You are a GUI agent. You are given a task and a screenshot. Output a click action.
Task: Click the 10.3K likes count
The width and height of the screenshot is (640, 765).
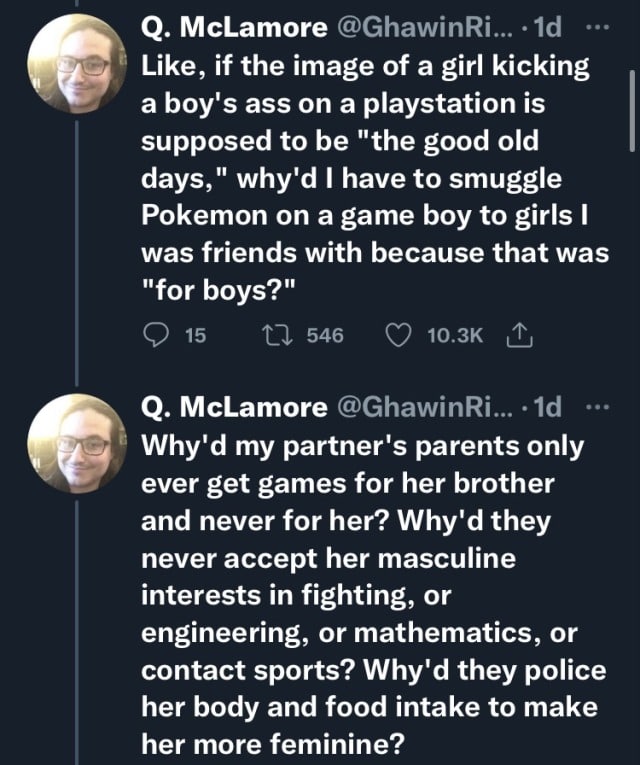[452, 336]
